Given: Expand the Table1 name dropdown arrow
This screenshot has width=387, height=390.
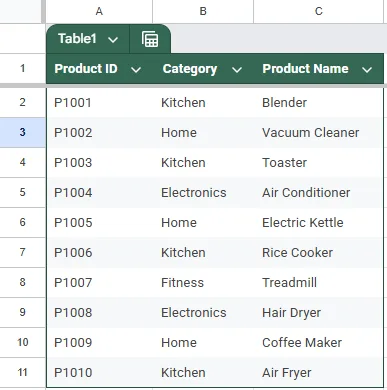Looking at the screenshot, I should coord(113,40).
